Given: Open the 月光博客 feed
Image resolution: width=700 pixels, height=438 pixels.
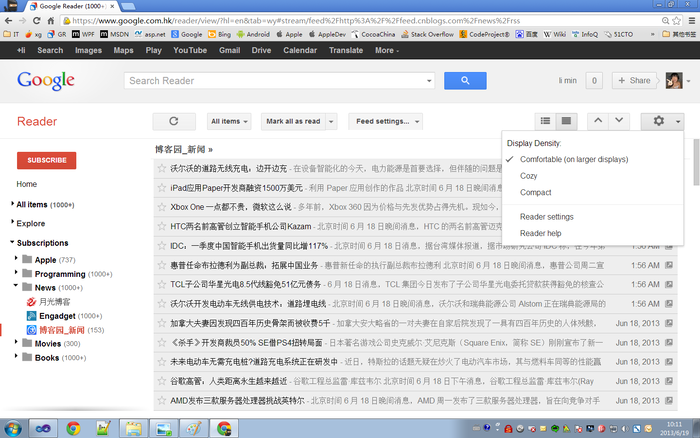Looking at the screenshot, I should pos(48,302).
